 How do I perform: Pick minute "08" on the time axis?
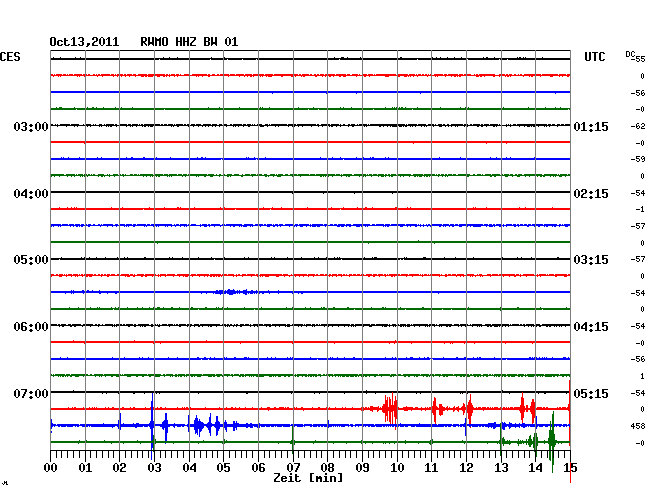[327, 468]
